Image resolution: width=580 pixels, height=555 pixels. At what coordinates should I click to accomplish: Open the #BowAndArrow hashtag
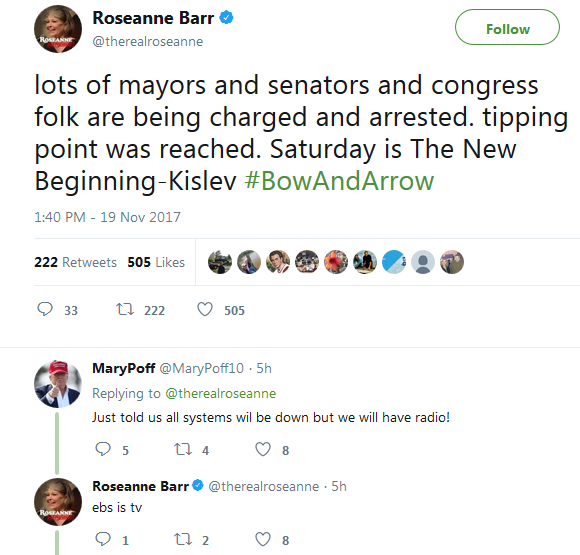pos(339,181)
